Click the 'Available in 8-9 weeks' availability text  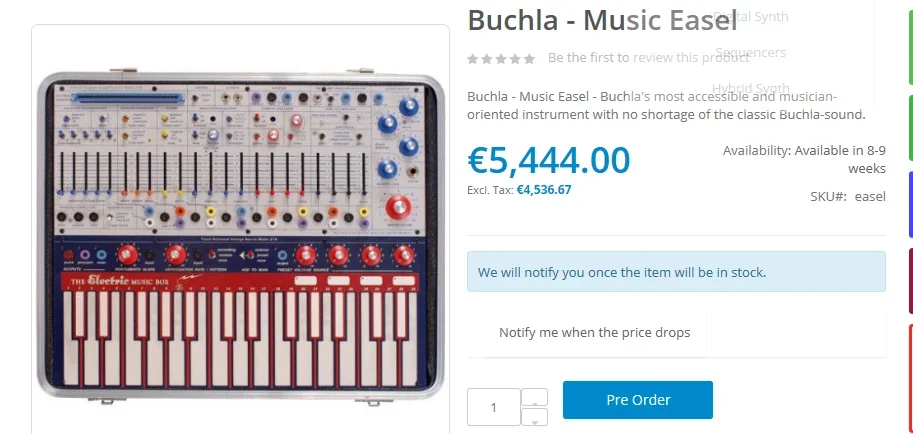click(x=805, y=159)
